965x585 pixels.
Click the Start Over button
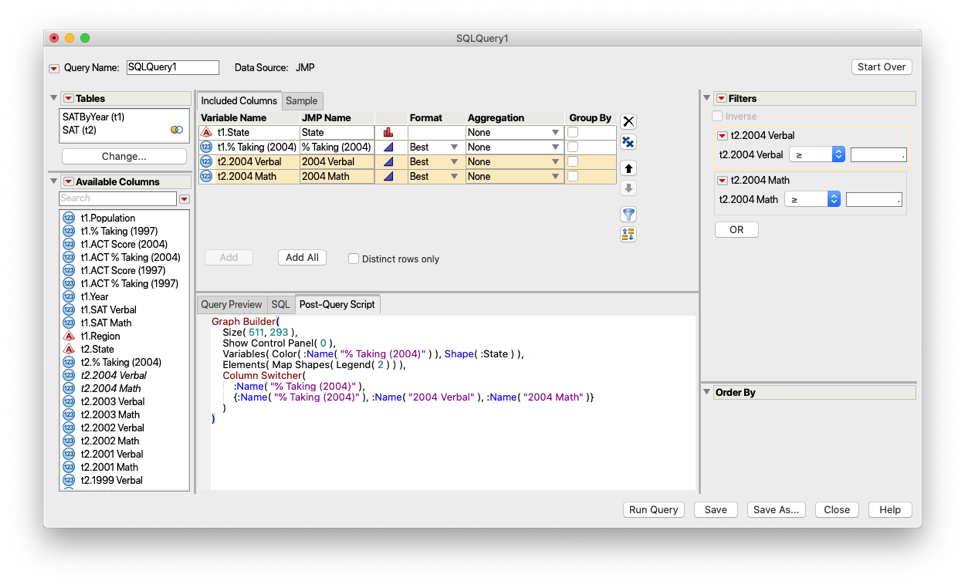[881, 67]
